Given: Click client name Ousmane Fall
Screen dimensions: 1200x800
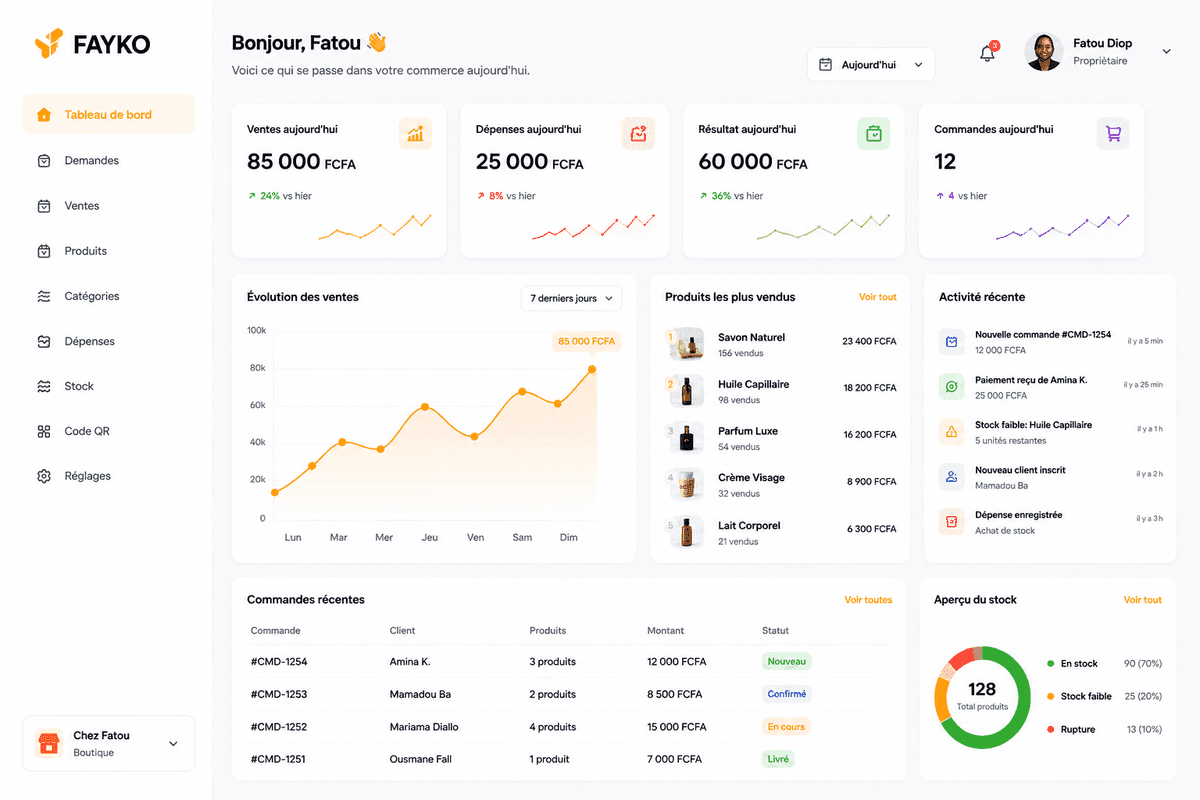Looking at the screenshot, I should point(421,759).
